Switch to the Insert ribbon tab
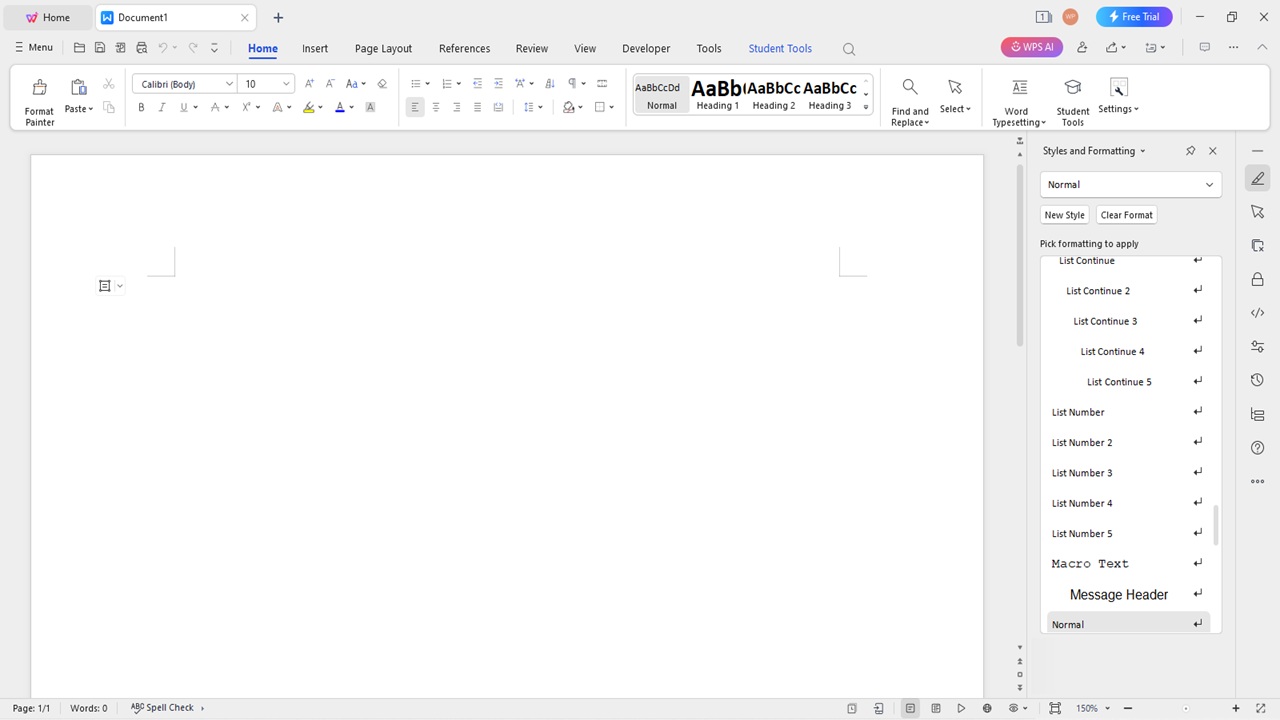This screenshot has width=1280, height=720. click(x=315, y=48)
